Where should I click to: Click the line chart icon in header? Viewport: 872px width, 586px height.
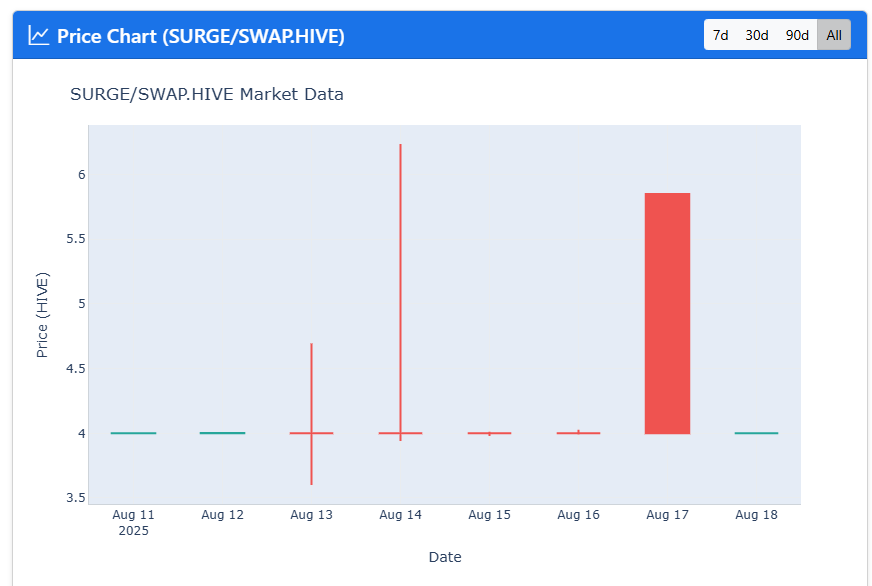38,36
